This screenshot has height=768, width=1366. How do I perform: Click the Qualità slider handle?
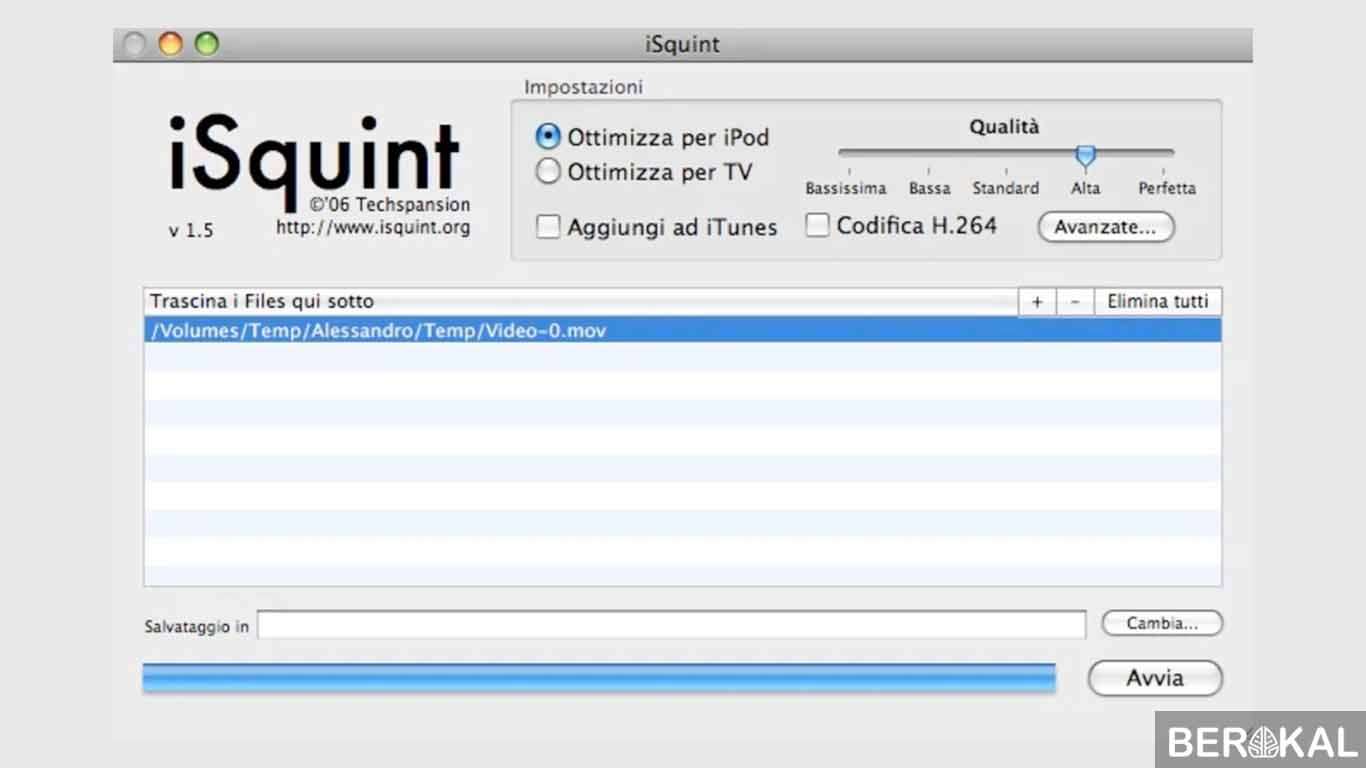click(x=1085, y=155)
